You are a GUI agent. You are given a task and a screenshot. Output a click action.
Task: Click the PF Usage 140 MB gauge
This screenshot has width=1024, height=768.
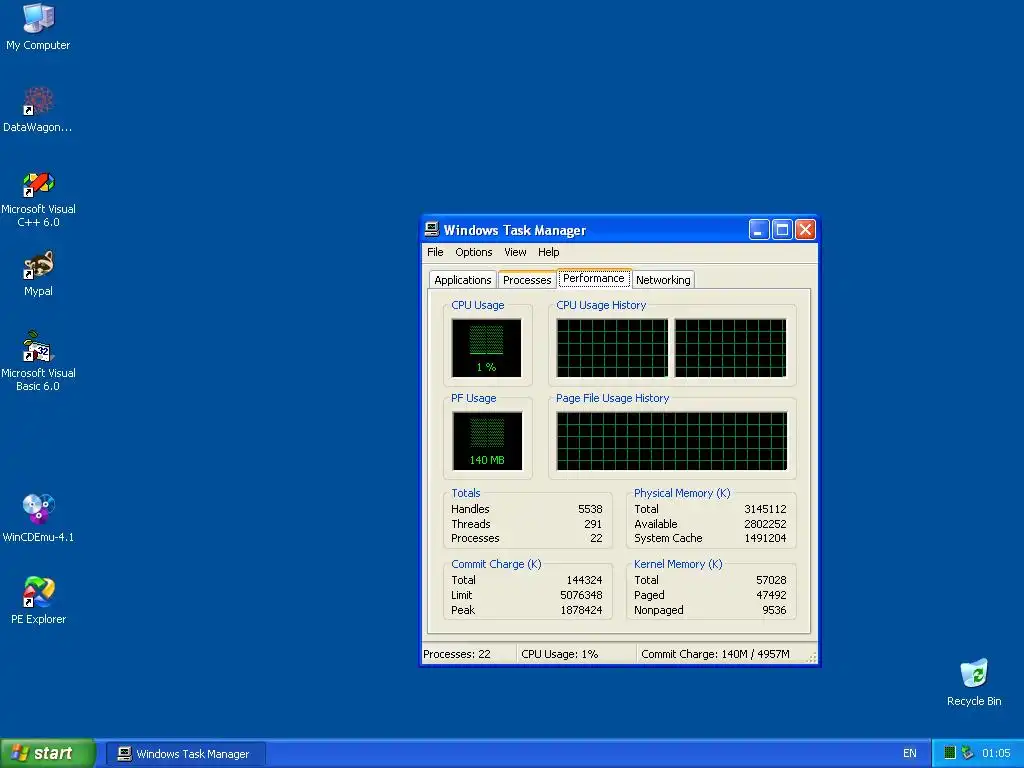(x=487, y=441)
